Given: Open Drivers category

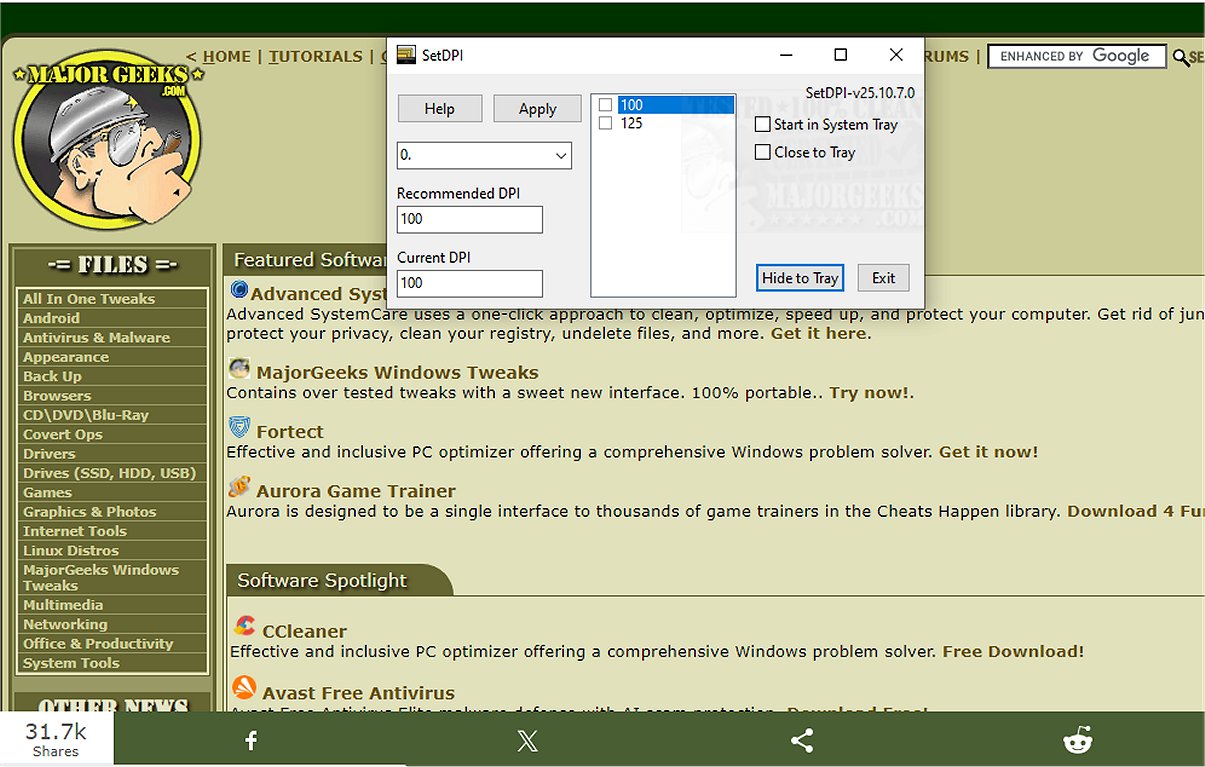Looking at the screenshot, I should pos(49,453).
